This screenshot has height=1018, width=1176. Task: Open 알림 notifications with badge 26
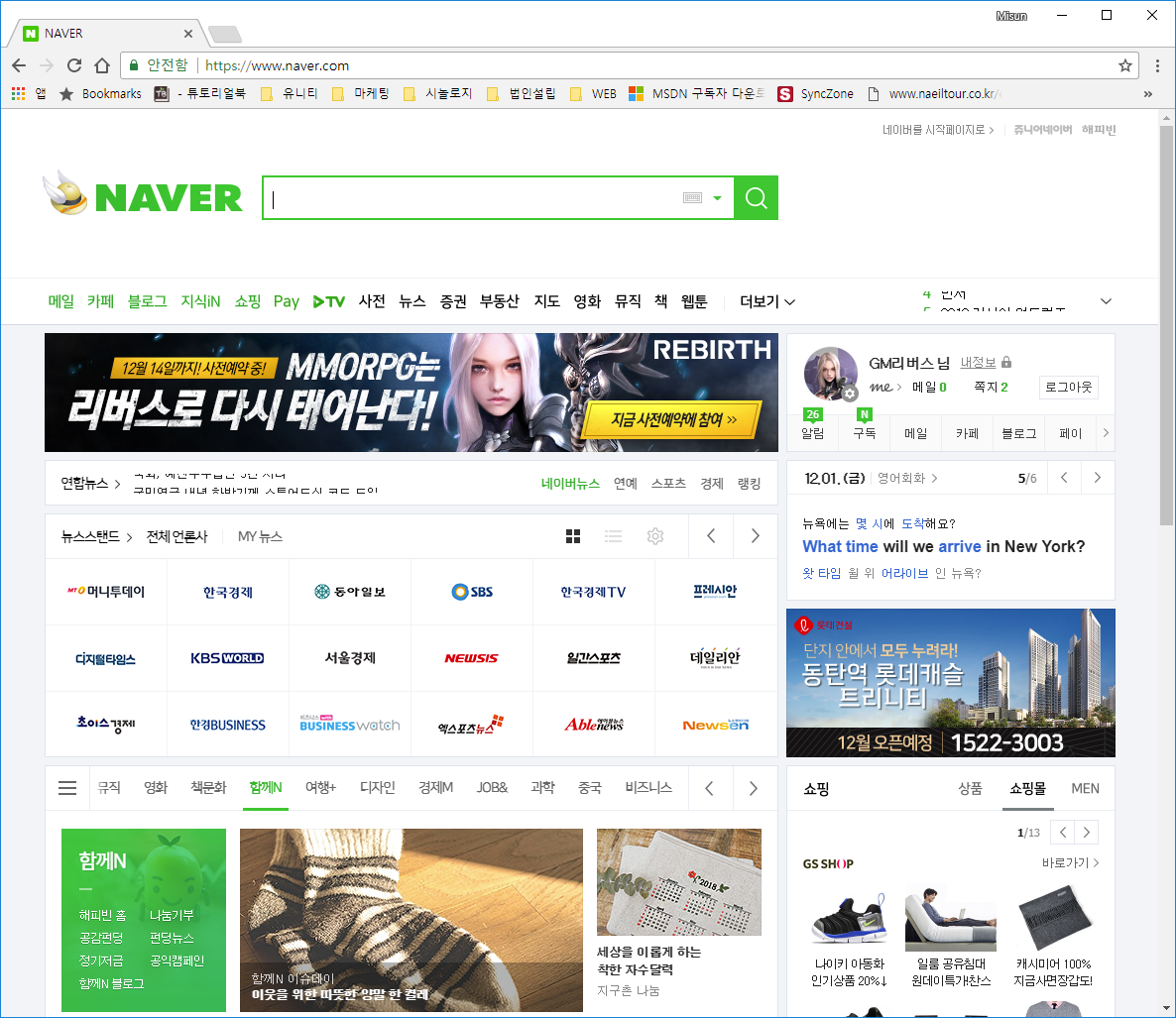click(x=812, y=426)
